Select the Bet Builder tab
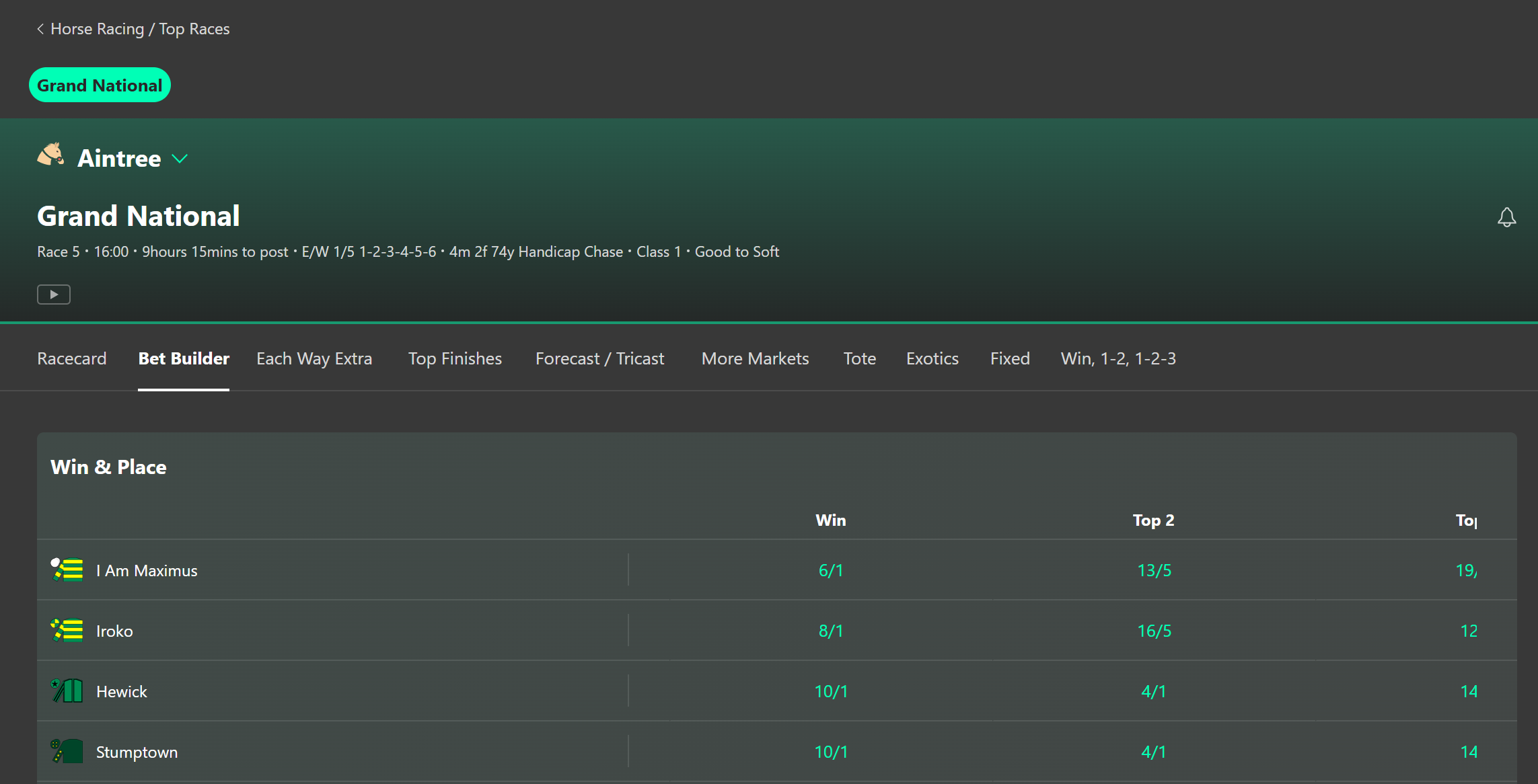Screen dimensions: 1538x784 [x=184, y=358]
